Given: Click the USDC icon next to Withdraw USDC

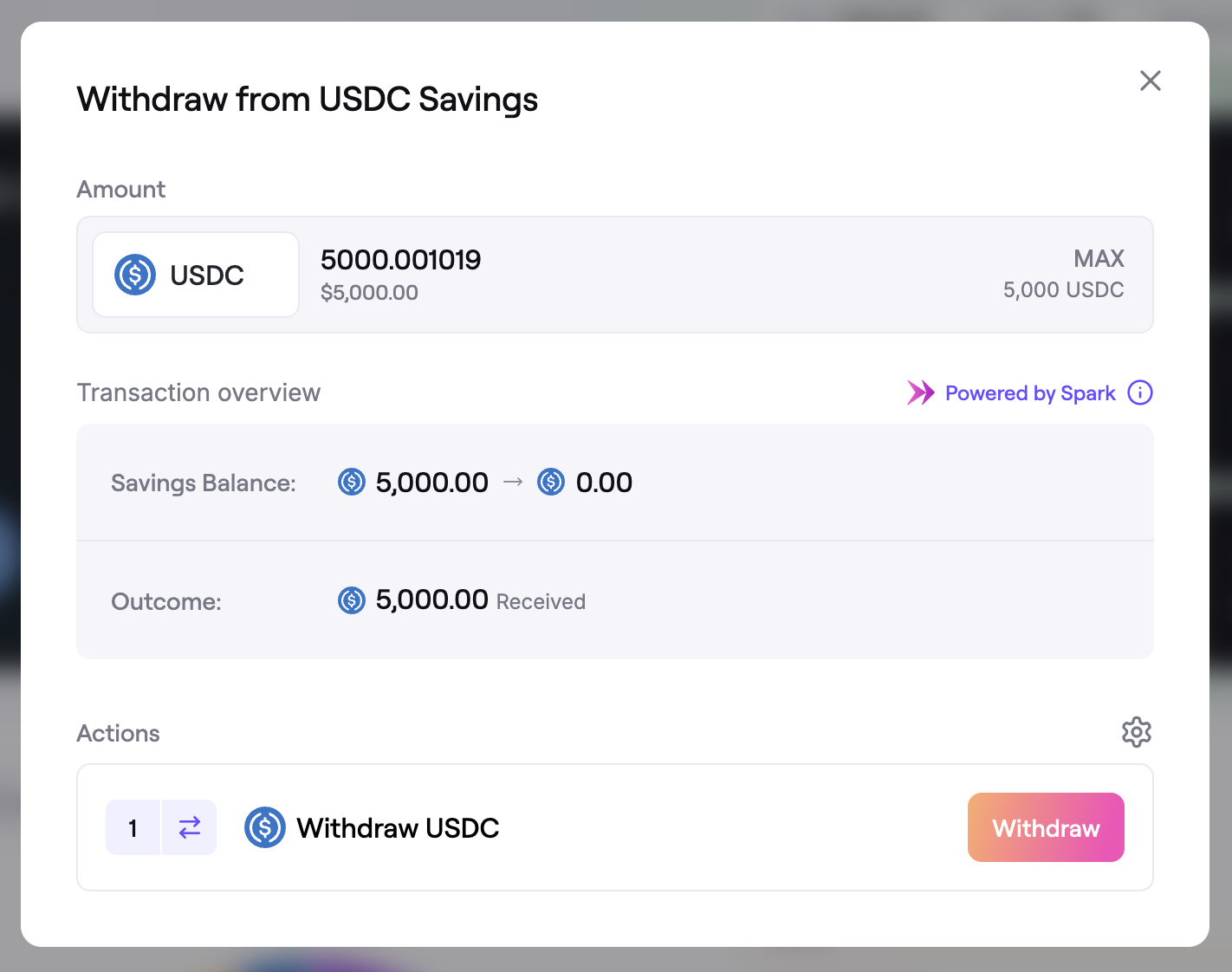Looking at the screenshot, I should (x=265, y=827).
